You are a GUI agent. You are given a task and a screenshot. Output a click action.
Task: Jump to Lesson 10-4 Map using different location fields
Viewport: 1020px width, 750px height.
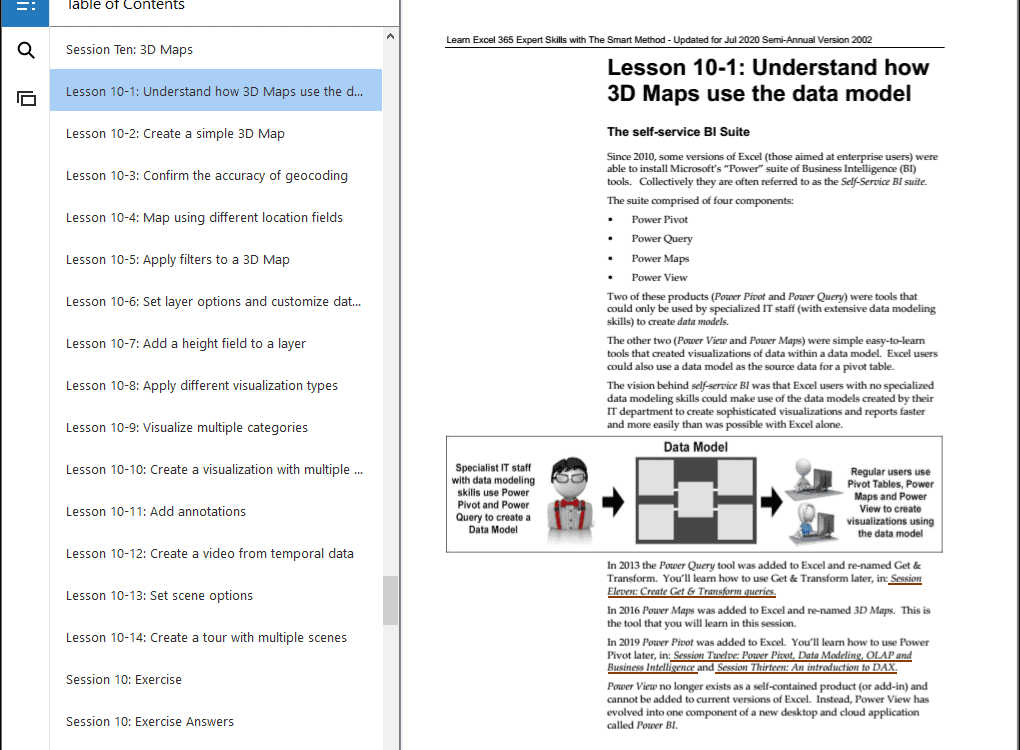point(216,217)
